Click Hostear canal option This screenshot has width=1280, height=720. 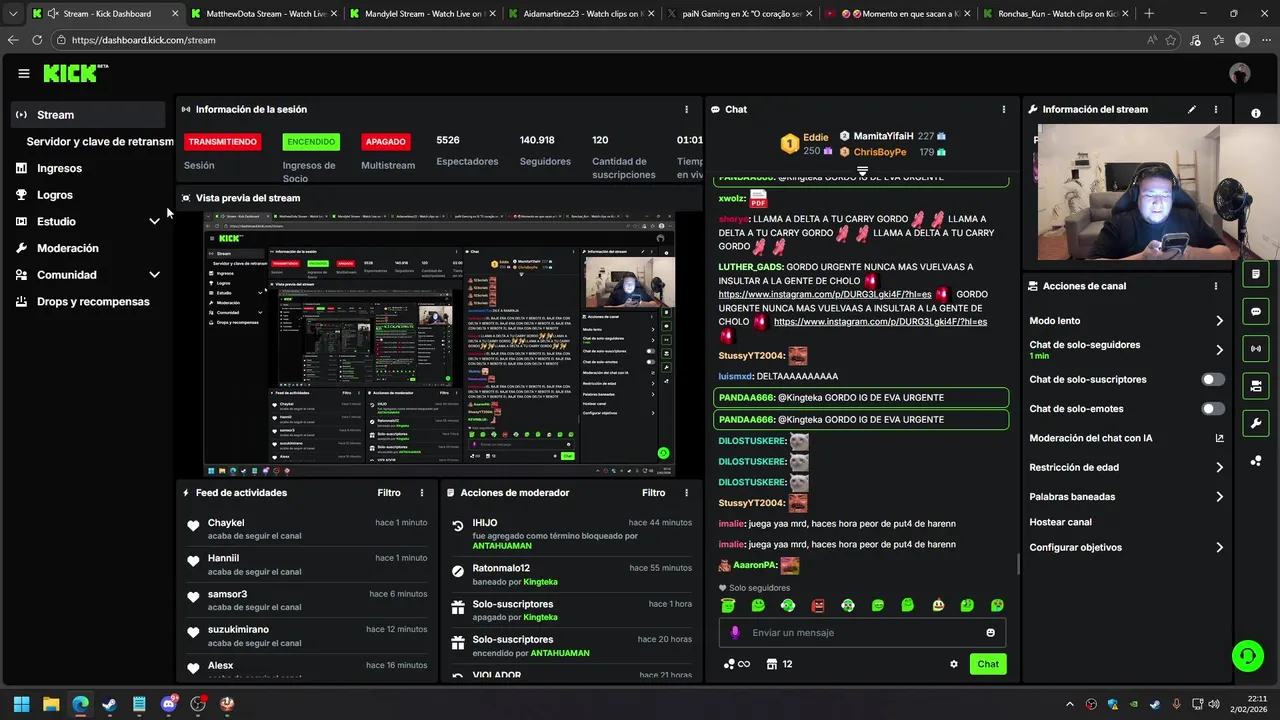pos(1060,522)
